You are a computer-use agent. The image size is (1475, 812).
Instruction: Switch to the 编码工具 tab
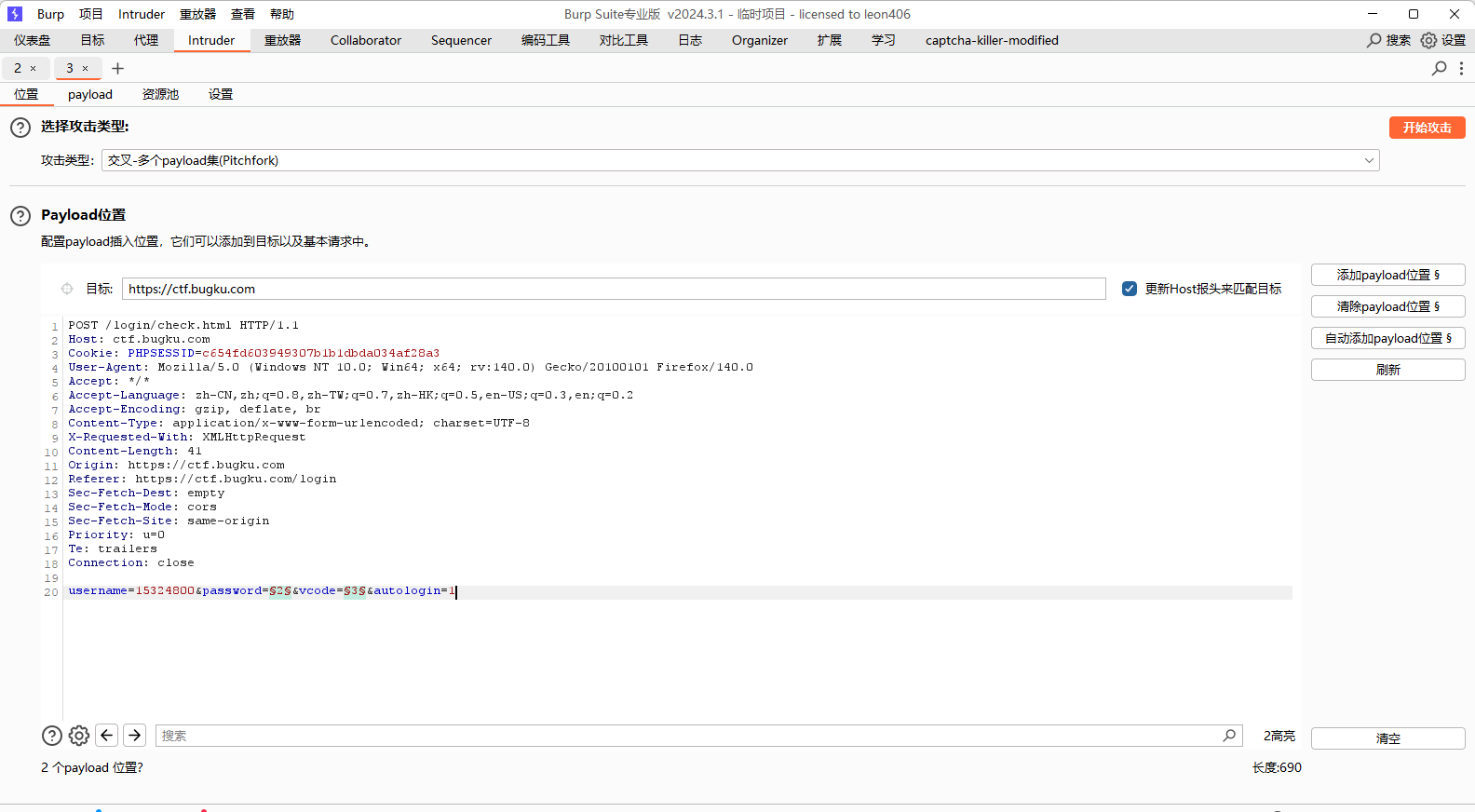point(546,40)
